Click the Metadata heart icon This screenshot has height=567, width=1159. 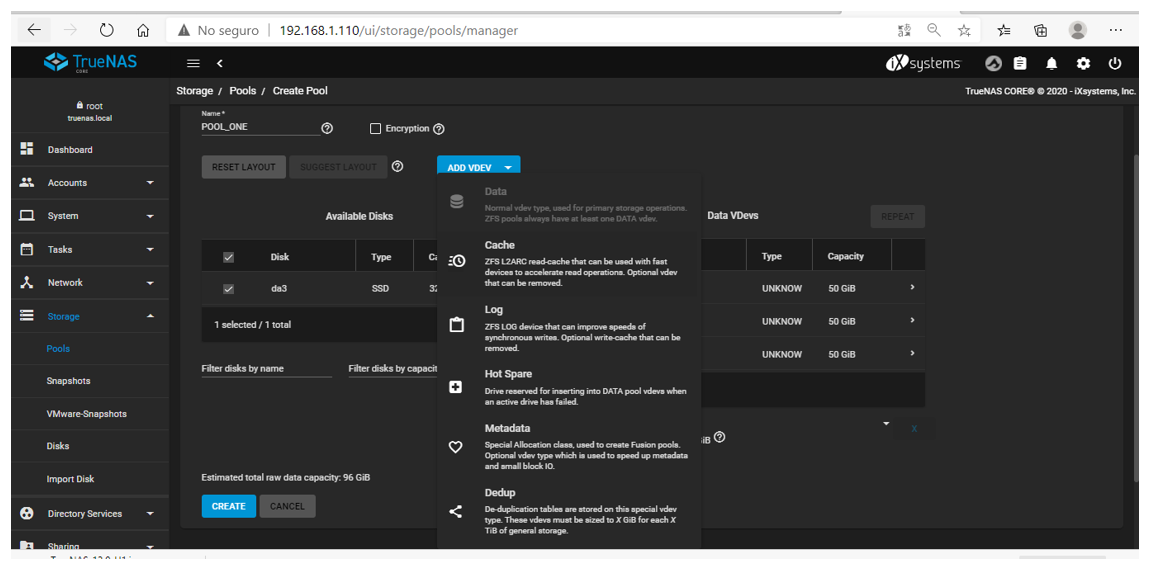[456, 447]
